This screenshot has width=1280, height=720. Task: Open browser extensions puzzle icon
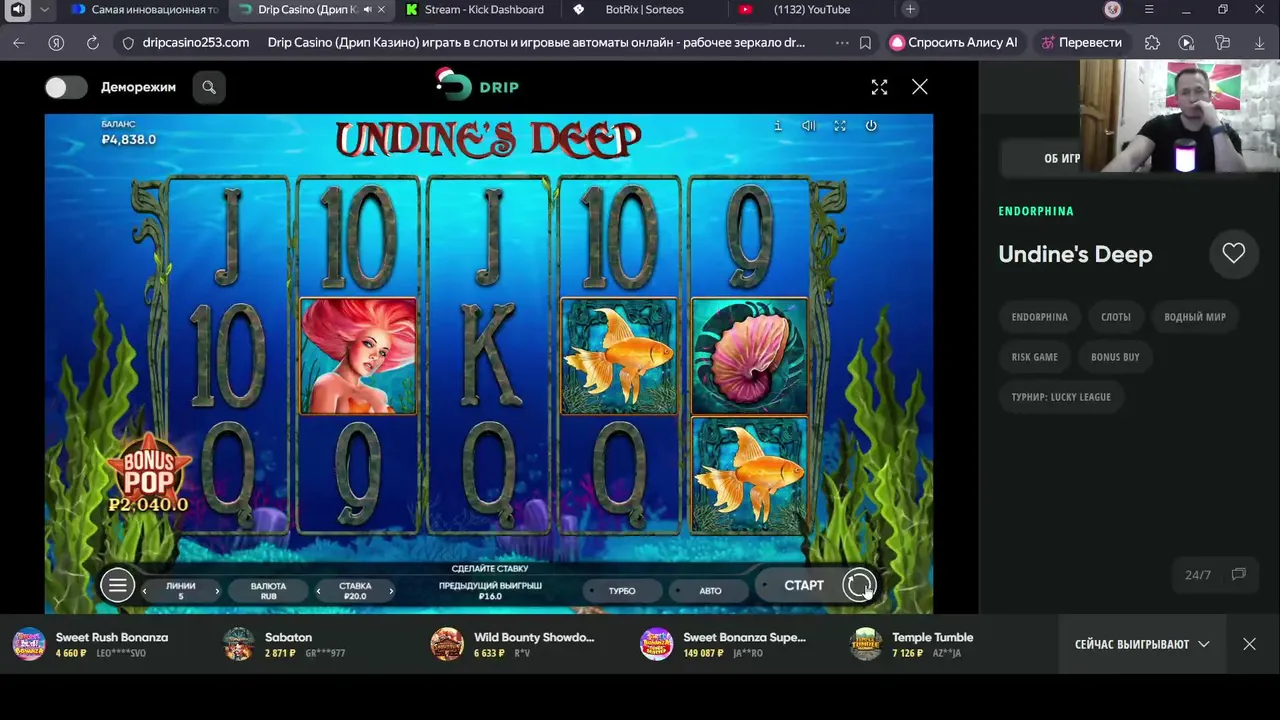(1152, 43)
